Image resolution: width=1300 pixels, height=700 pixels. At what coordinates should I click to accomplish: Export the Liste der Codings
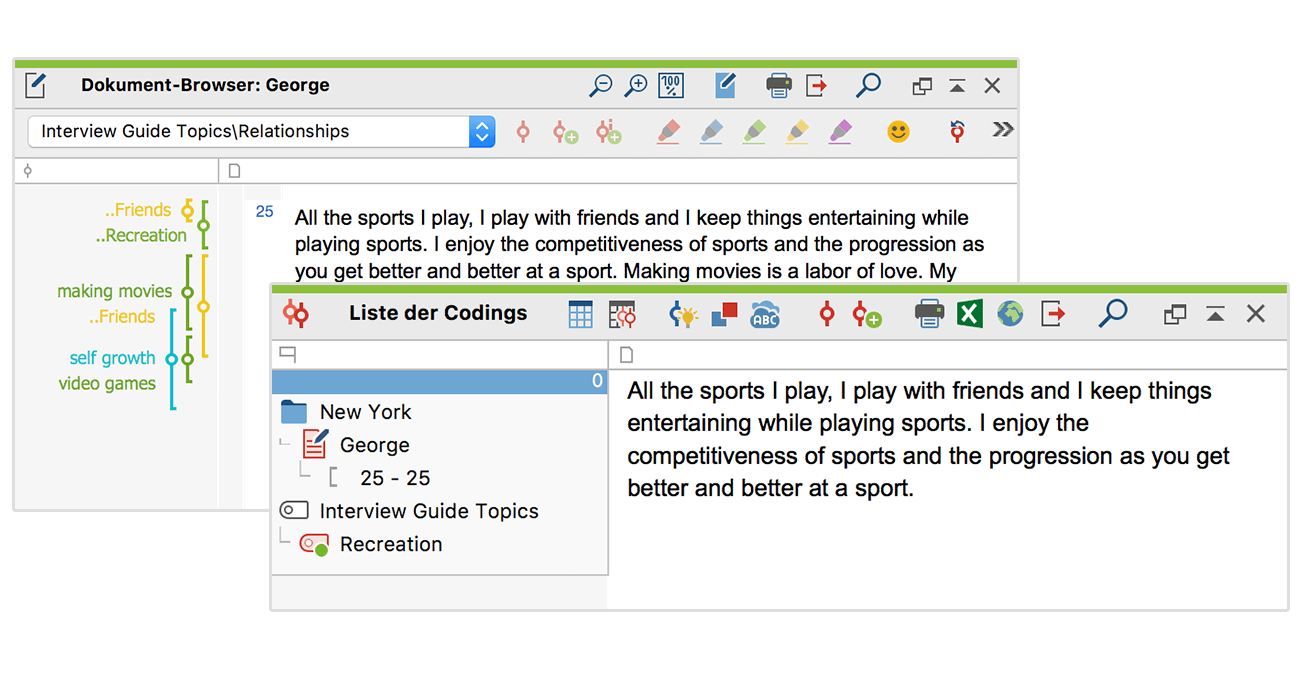1053,315
